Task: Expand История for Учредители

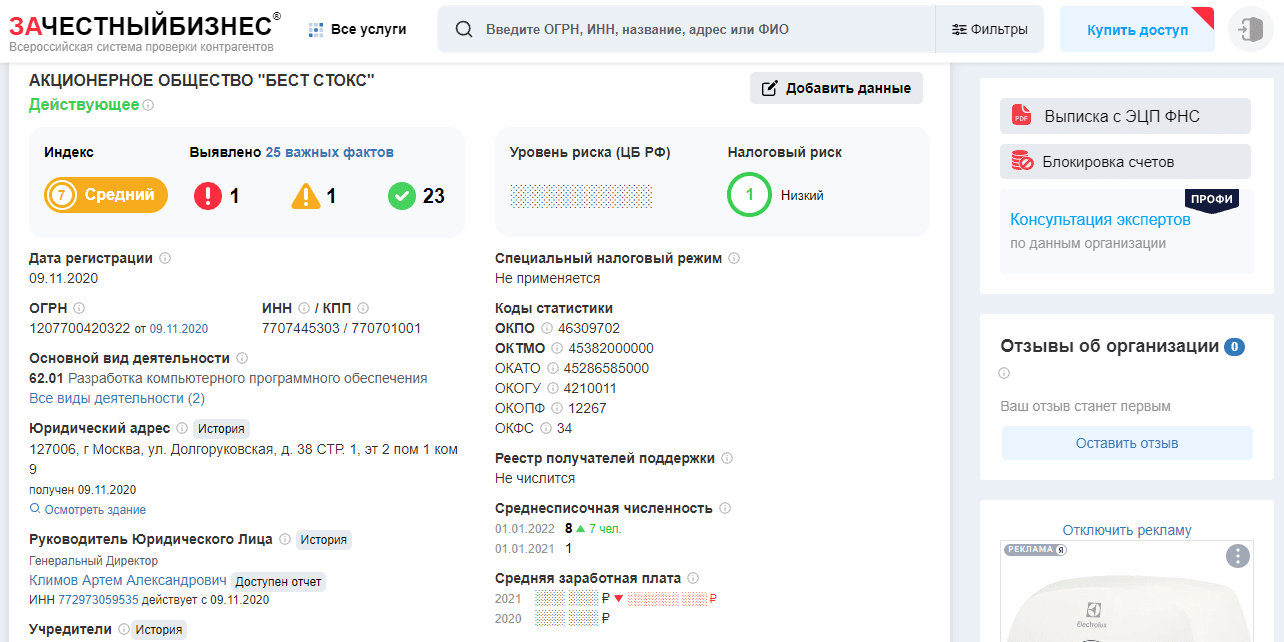Action: [x=159, y=629]
